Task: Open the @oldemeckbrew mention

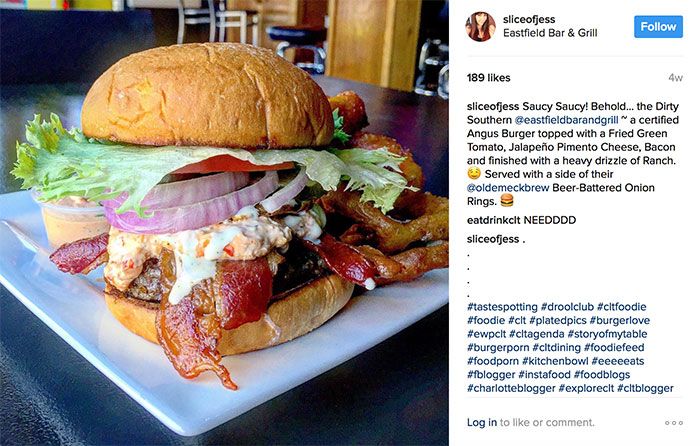Action: pos(508,188)
